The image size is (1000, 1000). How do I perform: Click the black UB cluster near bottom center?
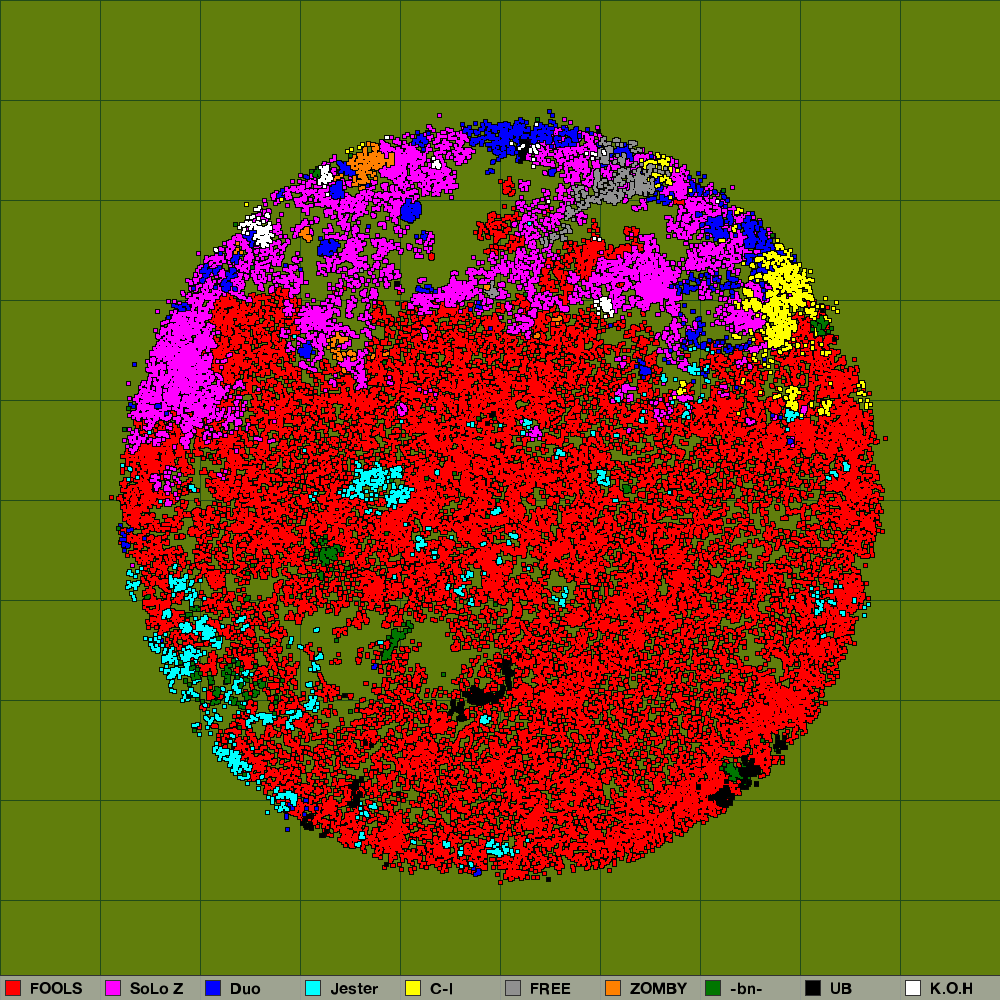coord(485,692)
